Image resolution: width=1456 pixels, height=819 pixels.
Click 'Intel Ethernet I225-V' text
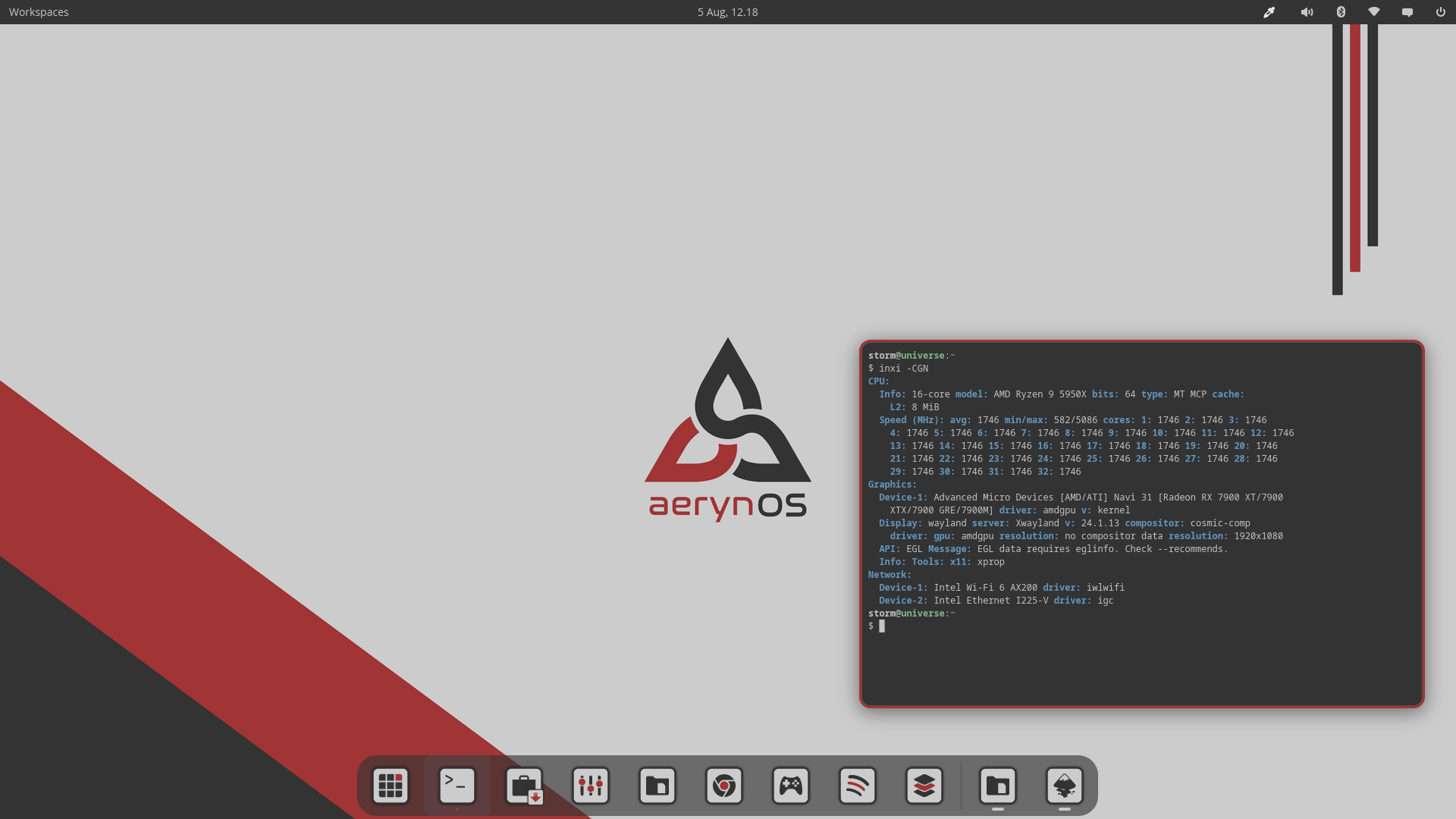991,601
